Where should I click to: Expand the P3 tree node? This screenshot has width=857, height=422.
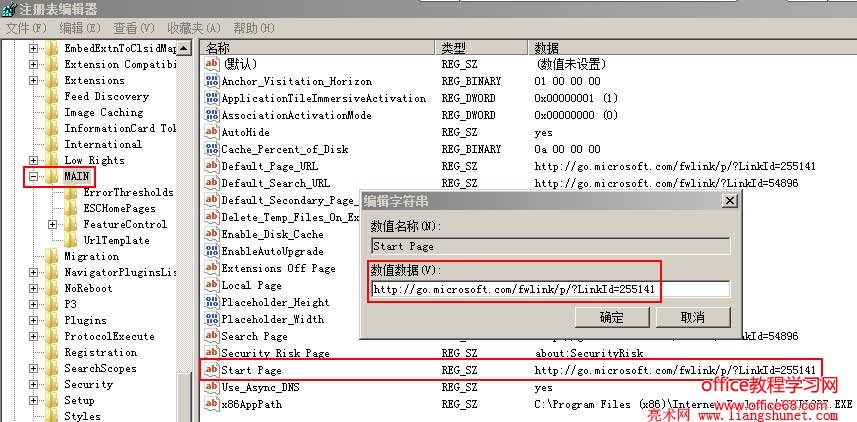coord(33,304)
